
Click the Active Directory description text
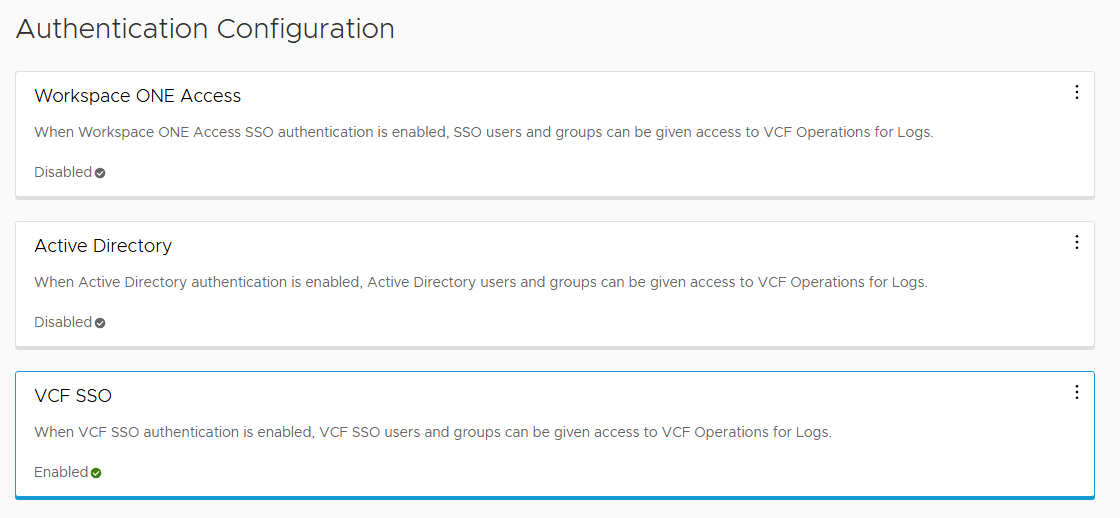(x=480, y=282)
